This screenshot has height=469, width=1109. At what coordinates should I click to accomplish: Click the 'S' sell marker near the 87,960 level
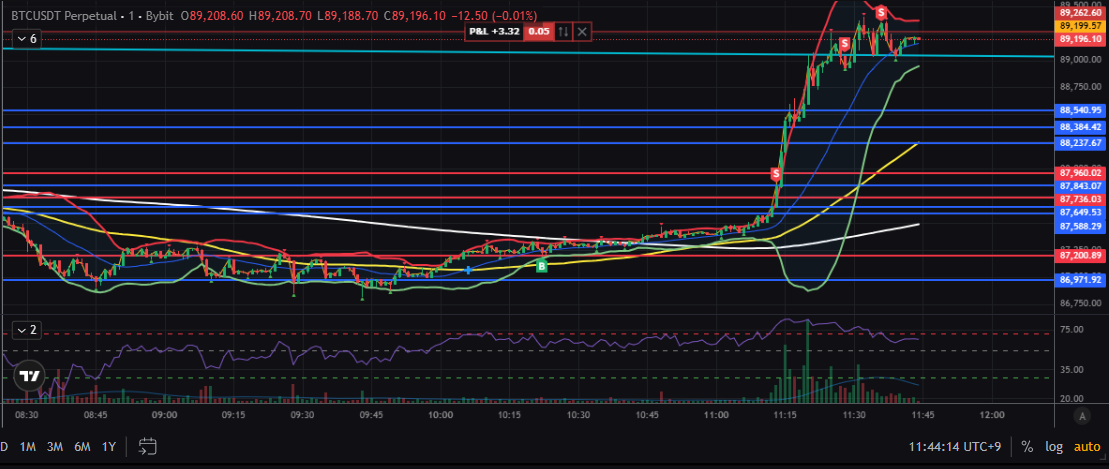point(776,174)
